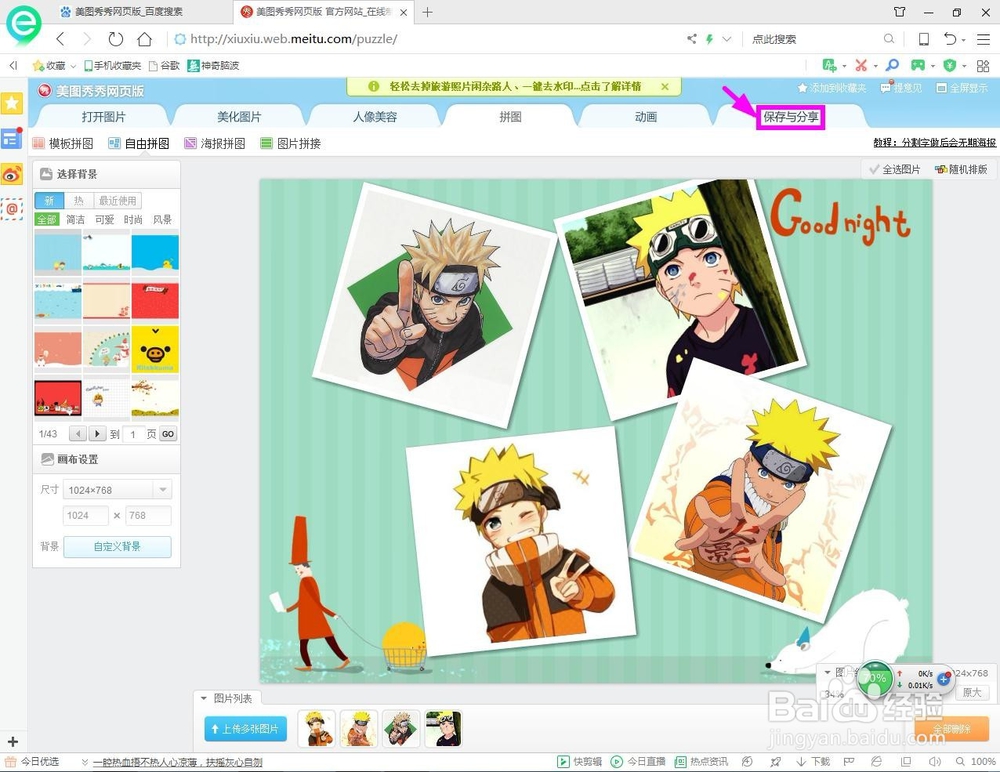Screen dimensions: 1000x772
Task: Click 自定义背景 button
Action: tap(117, 546)
